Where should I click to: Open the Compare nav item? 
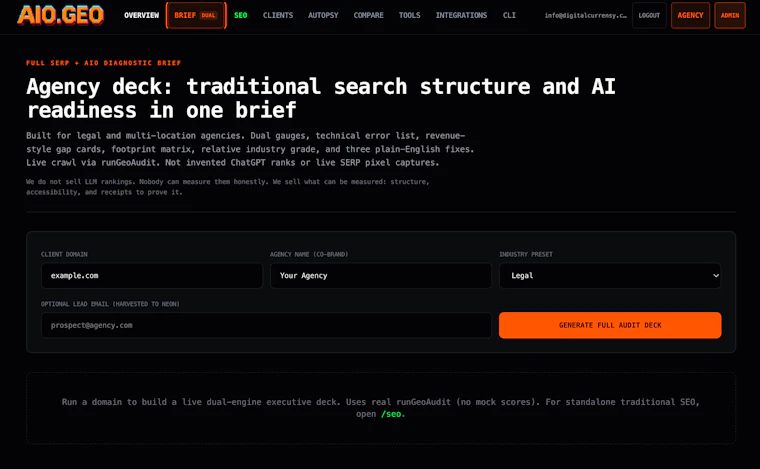click(368, 16)
